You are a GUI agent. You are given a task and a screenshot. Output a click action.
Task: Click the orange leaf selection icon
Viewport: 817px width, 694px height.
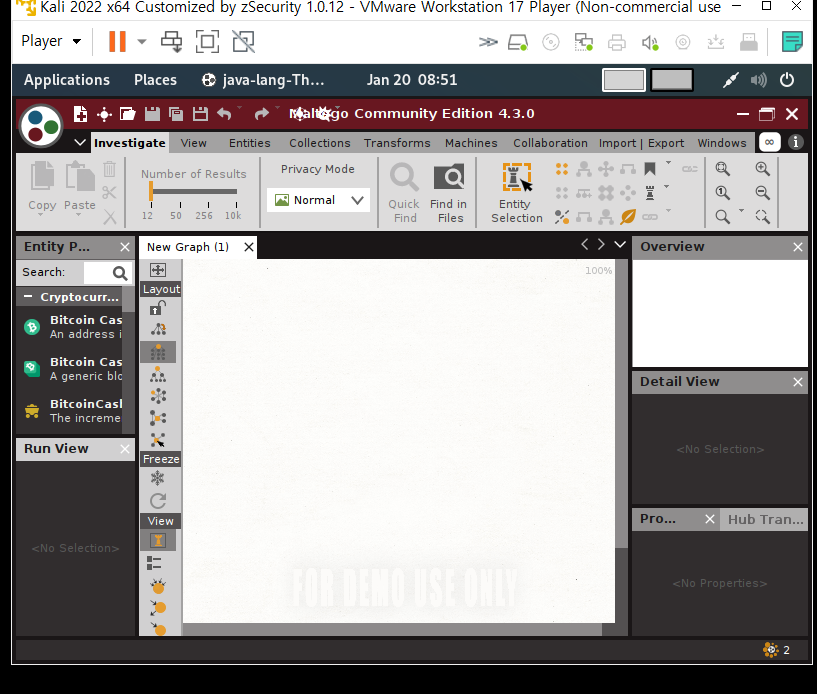(628, 216)
